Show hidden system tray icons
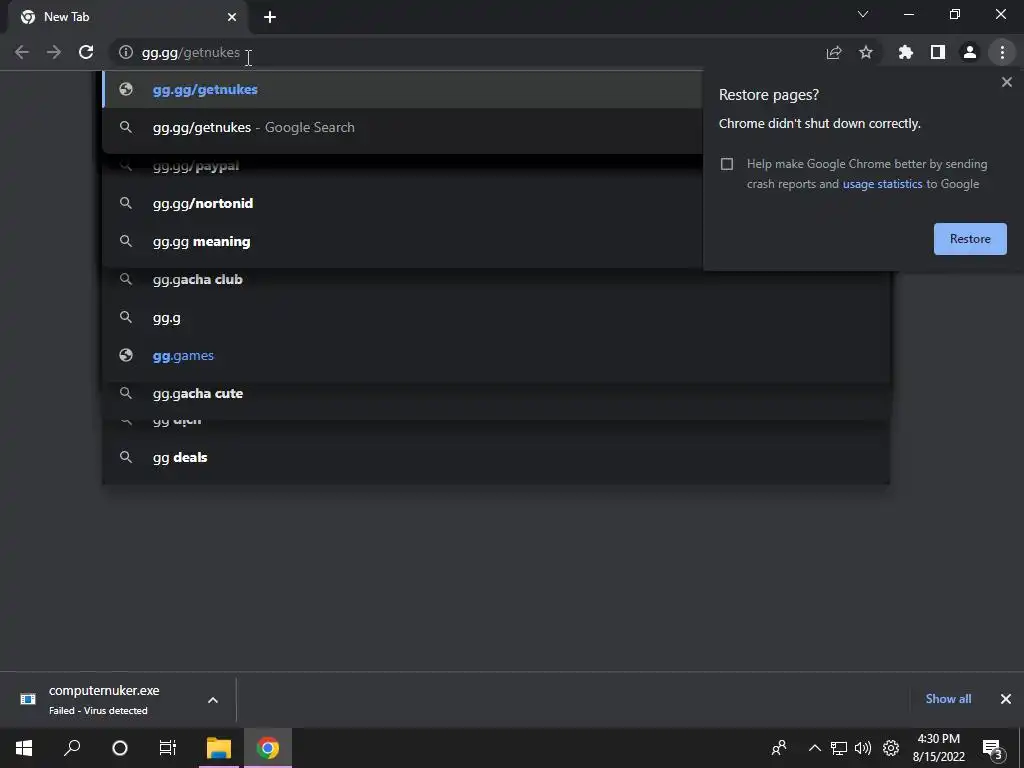1024x768 pixels. pyautogui.click(x=814, y=748)
